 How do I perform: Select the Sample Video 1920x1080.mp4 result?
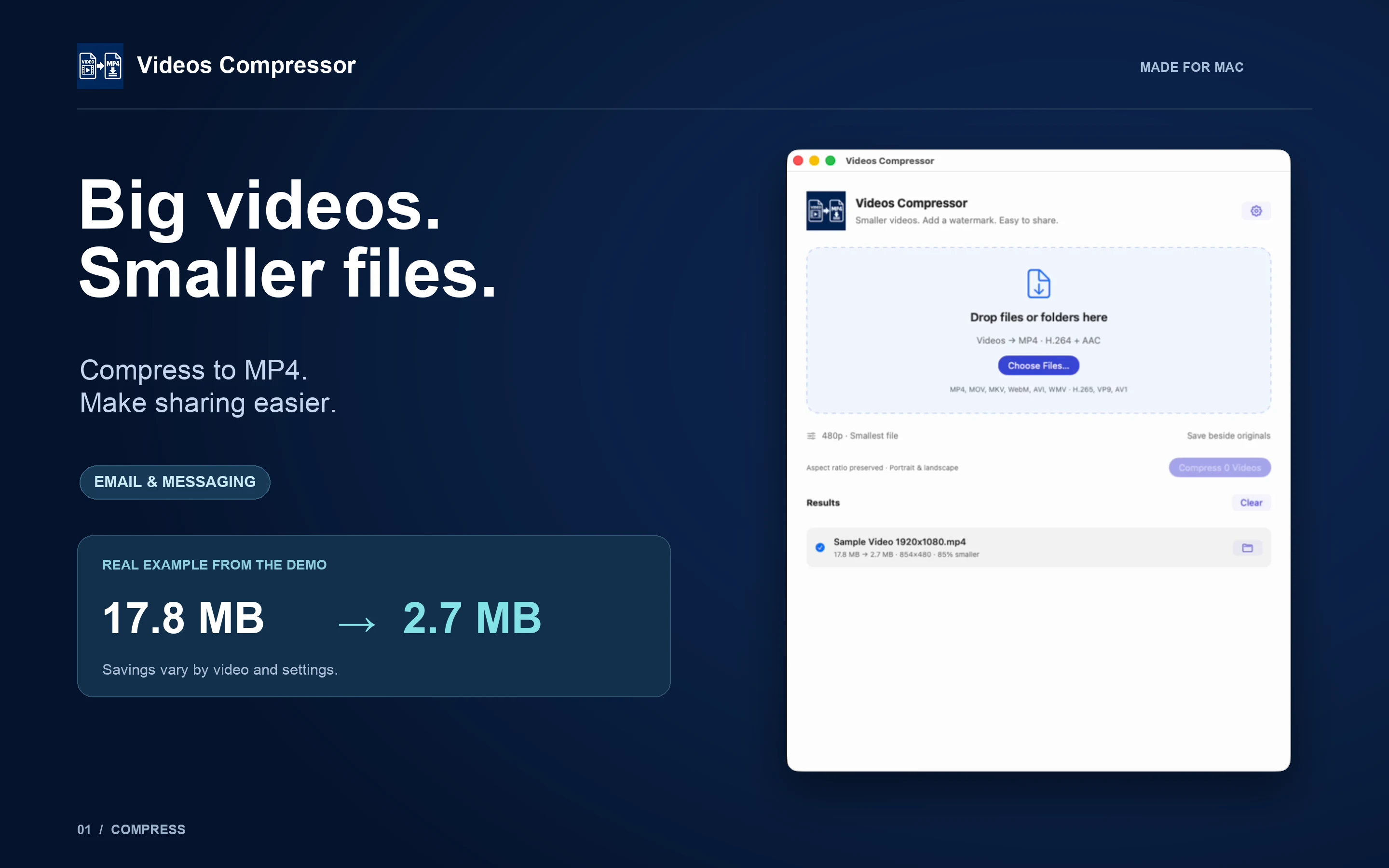[x=1038, y=548]
